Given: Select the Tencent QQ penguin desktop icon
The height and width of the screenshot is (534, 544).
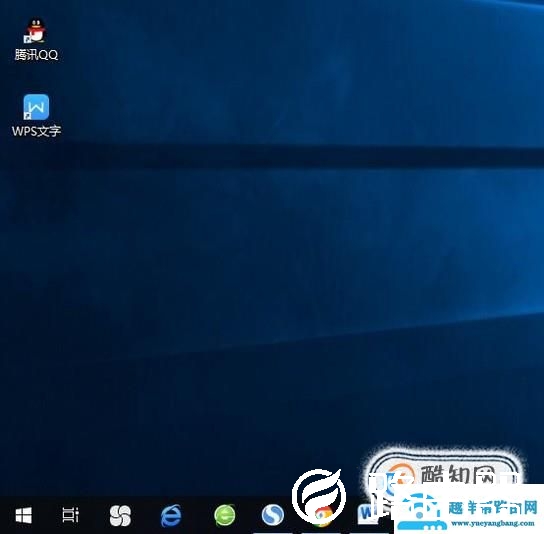Looking at the screenshot, I should click(x=36, y=30).
